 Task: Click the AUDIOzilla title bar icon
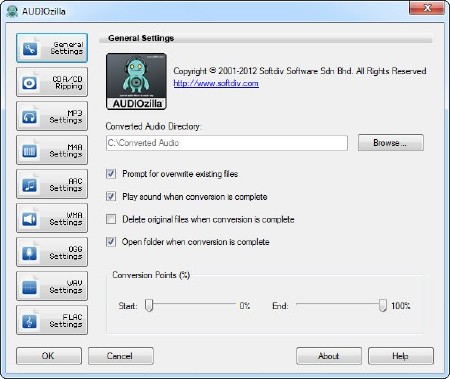(x=12, y=11)
